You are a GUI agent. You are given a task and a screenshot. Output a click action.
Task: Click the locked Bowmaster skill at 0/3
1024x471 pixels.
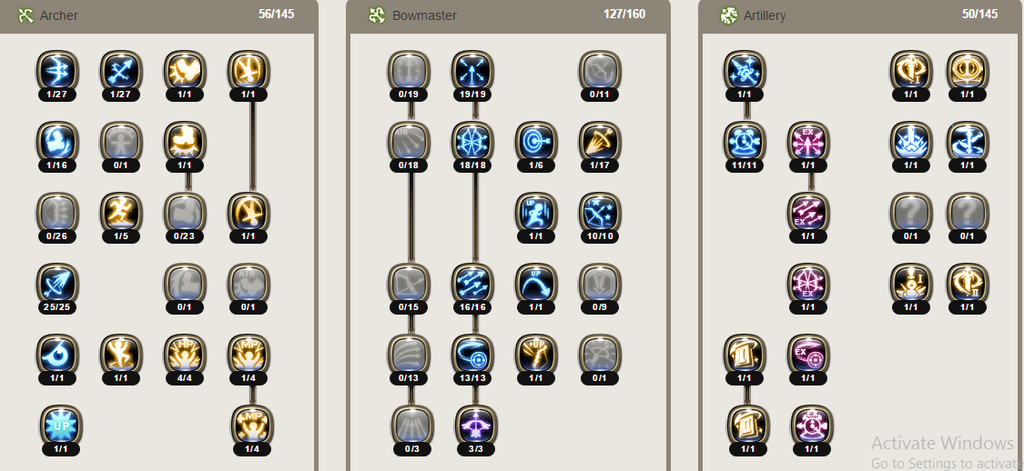(413, 425)
